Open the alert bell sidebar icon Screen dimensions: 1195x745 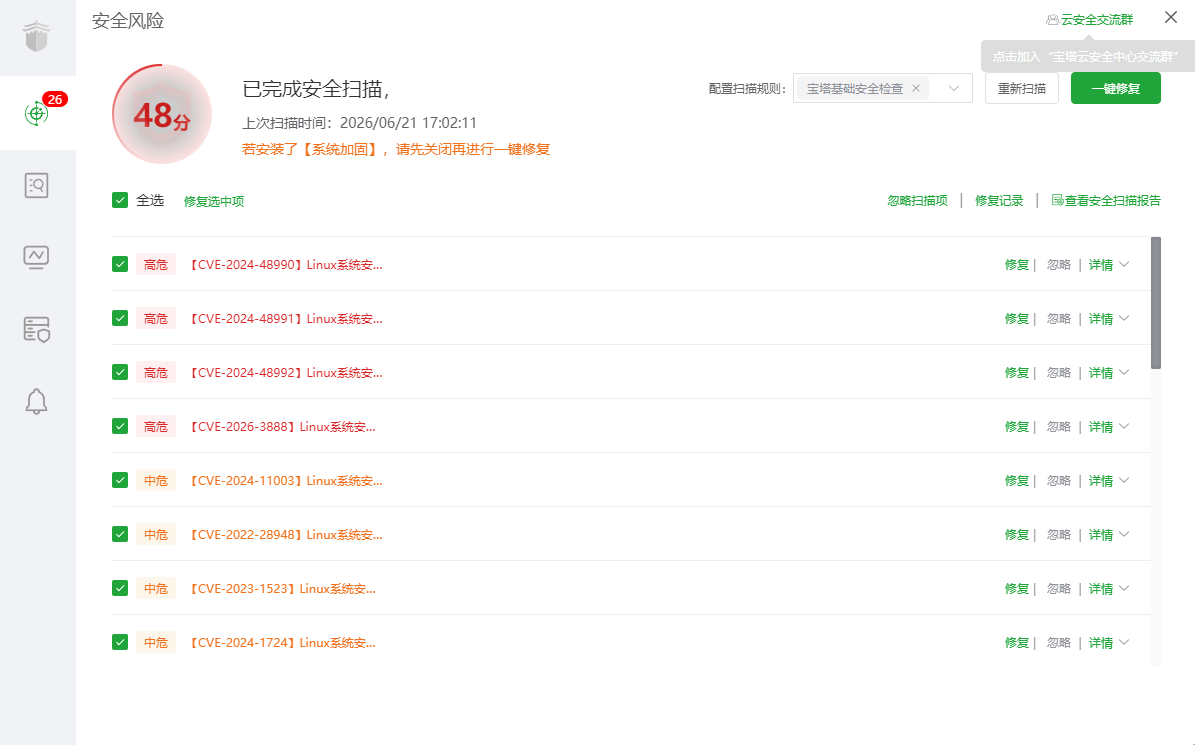click(36, 401)
